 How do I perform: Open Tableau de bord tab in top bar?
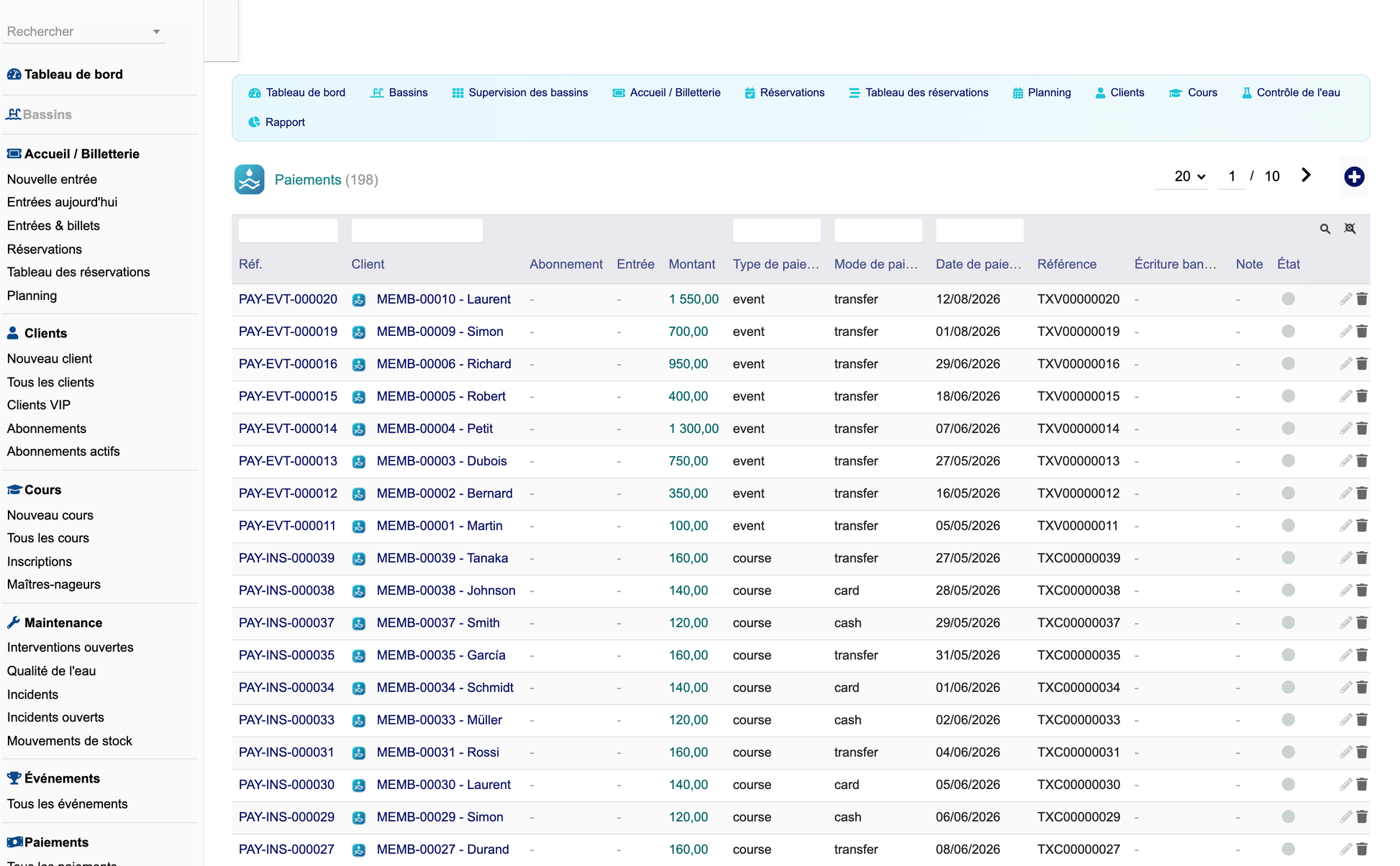pyautogui.click(x=297, y=93)
